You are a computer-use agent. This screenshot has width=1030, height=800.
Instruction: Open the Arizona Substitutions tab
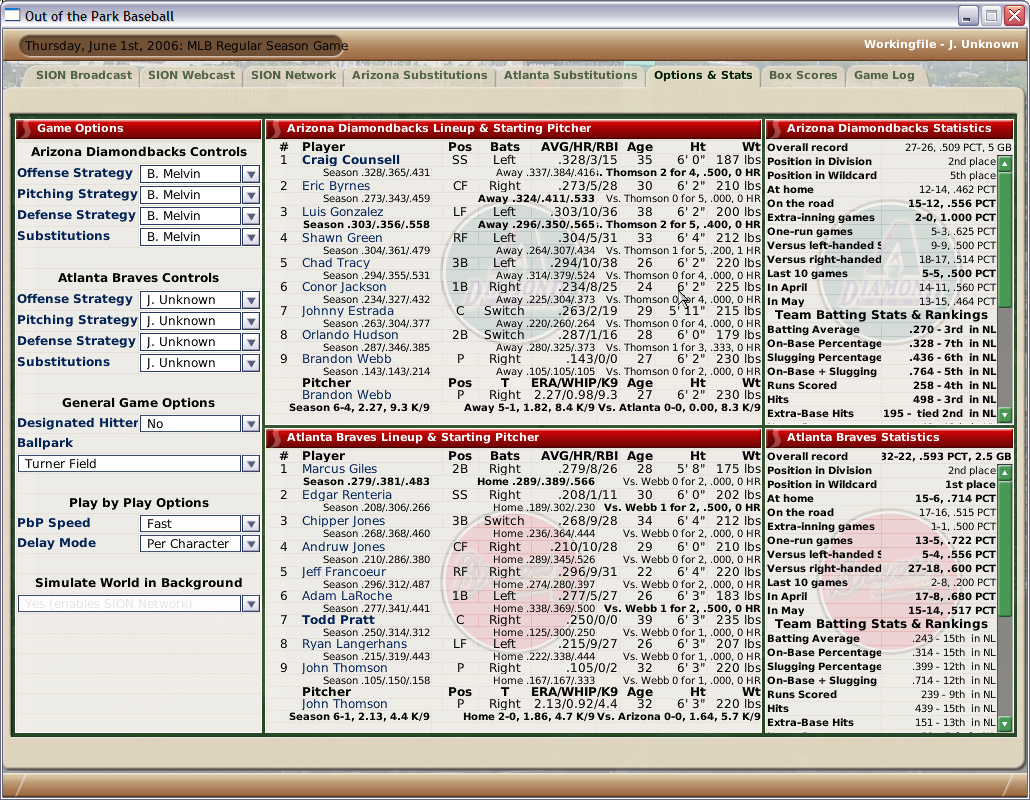(419, 76)
